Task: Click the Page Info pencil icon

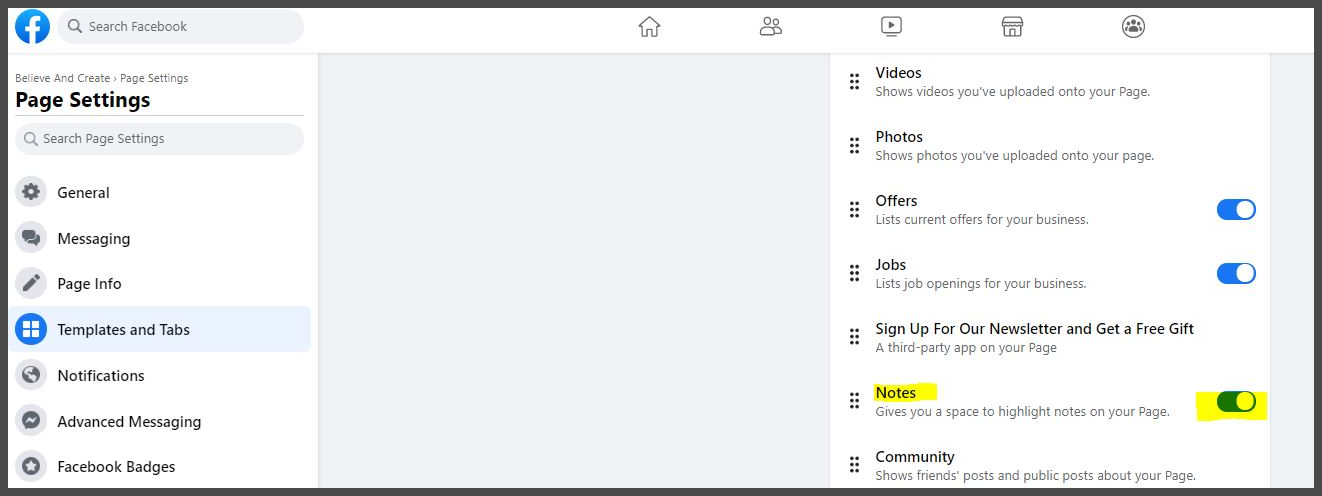Action: [x=31, y=283]
